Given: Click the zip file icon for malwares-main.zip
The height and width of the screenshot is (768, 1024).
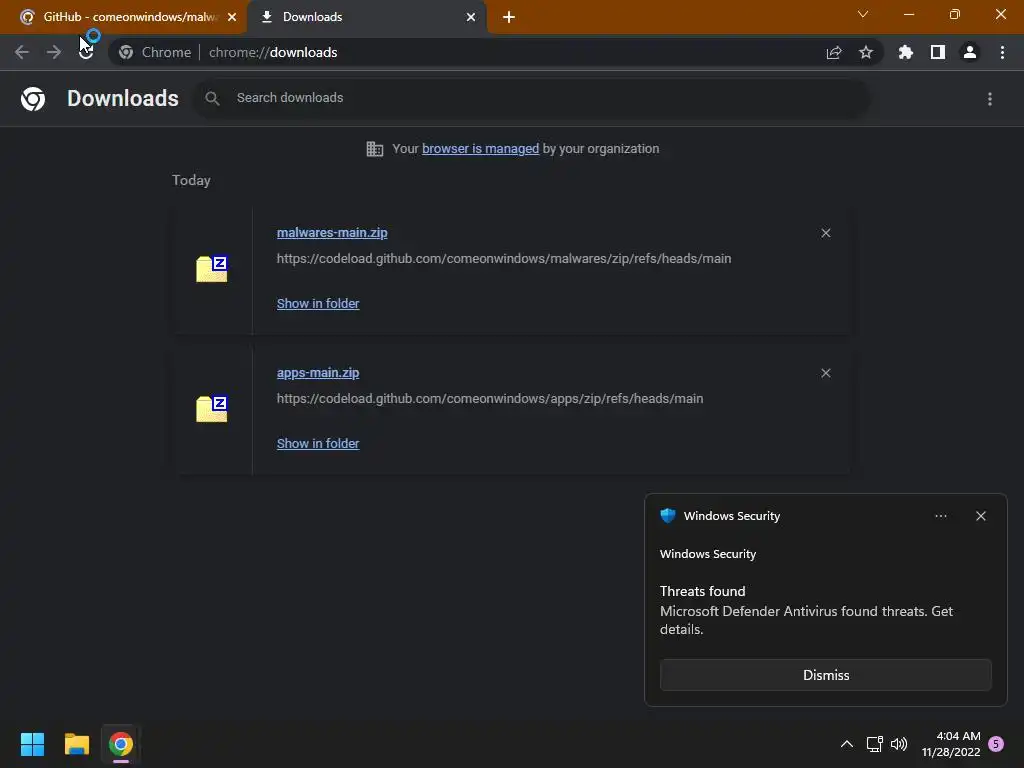Looking at the screenshot, I should (212, 268).
